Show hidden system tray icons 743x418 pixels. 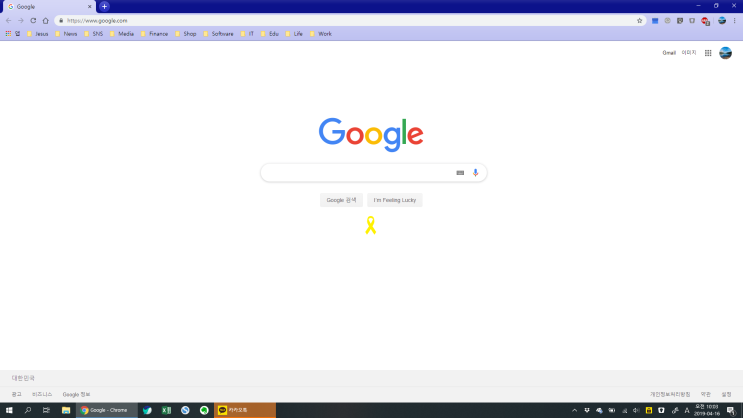pyautogui.click(x=574, y=410)
